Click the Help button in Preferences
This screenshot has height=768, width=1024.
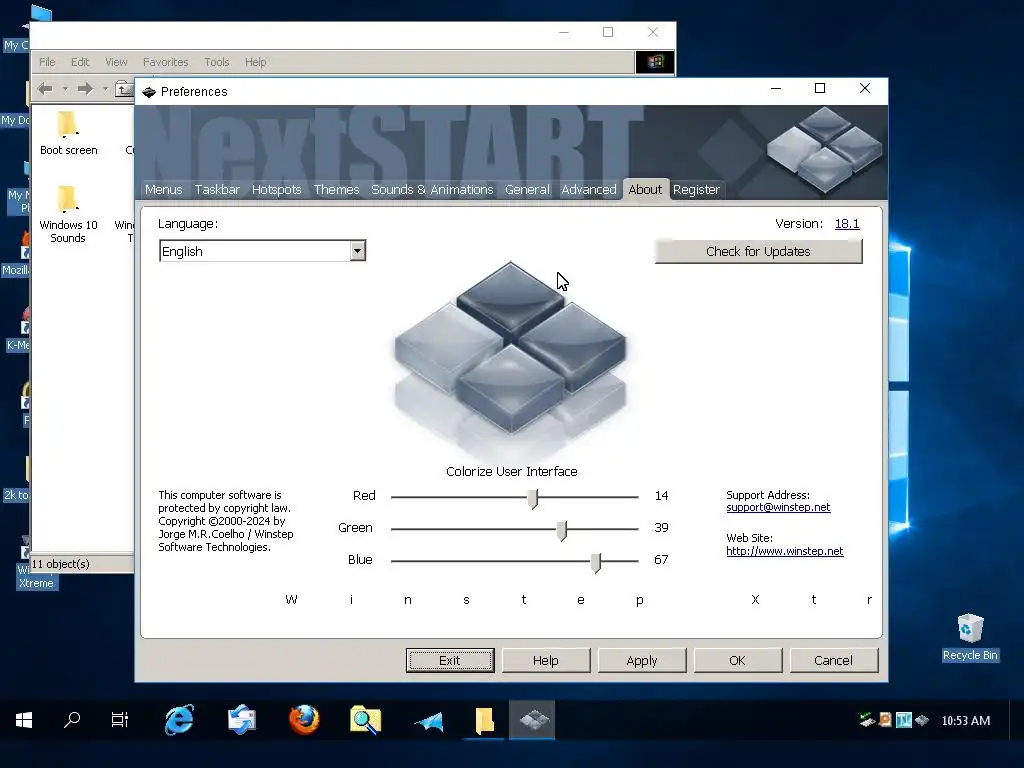pos(545,660)
